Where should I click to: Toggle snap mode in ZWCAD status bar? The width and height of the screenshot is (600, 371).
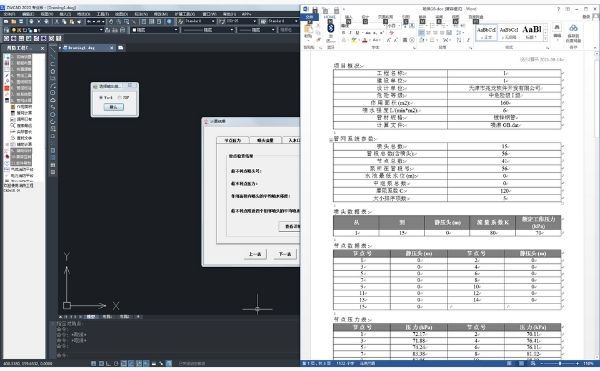click(94, 363)
